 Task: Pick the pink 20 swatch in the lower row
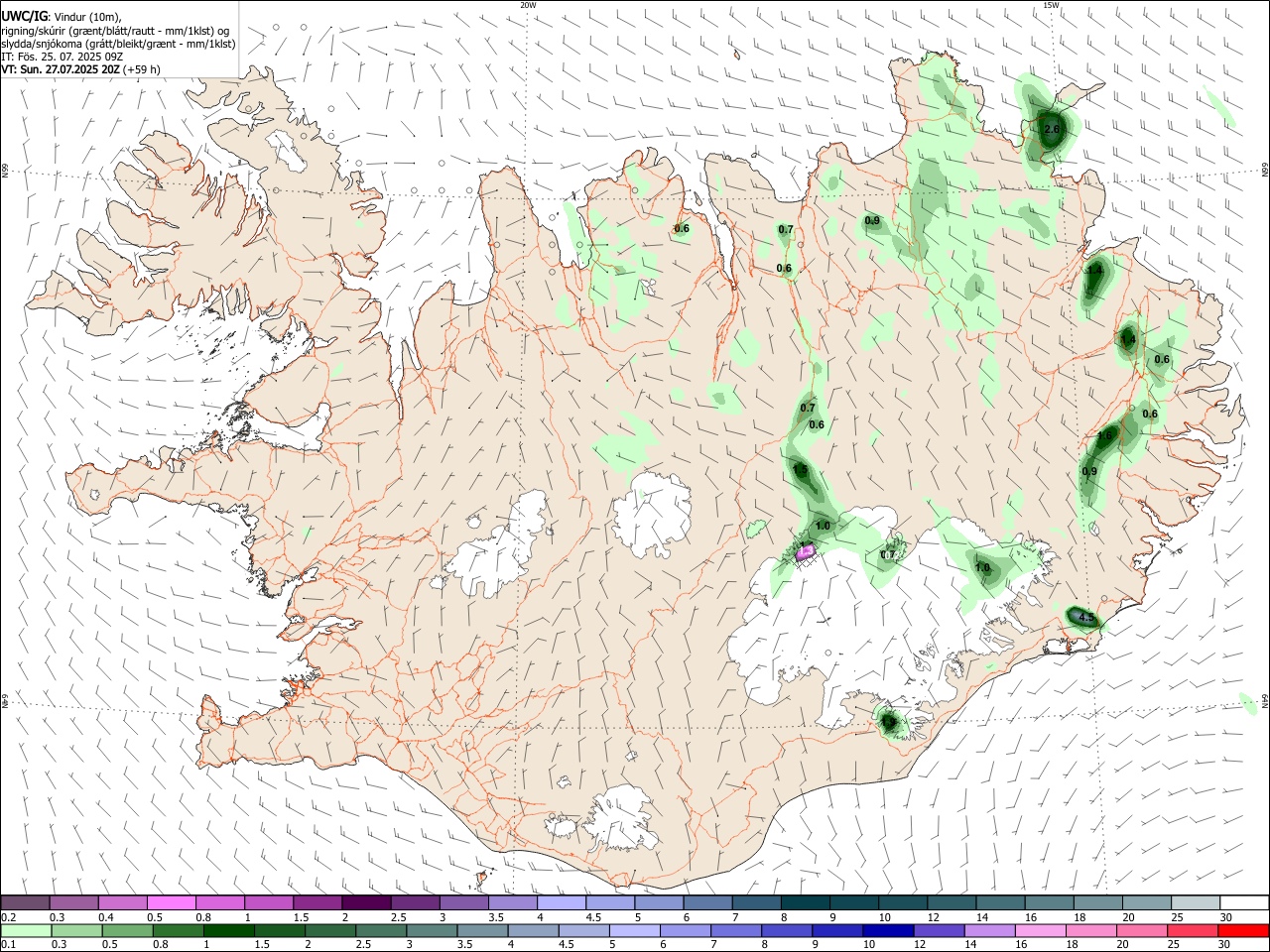[x=1142, y=930]
